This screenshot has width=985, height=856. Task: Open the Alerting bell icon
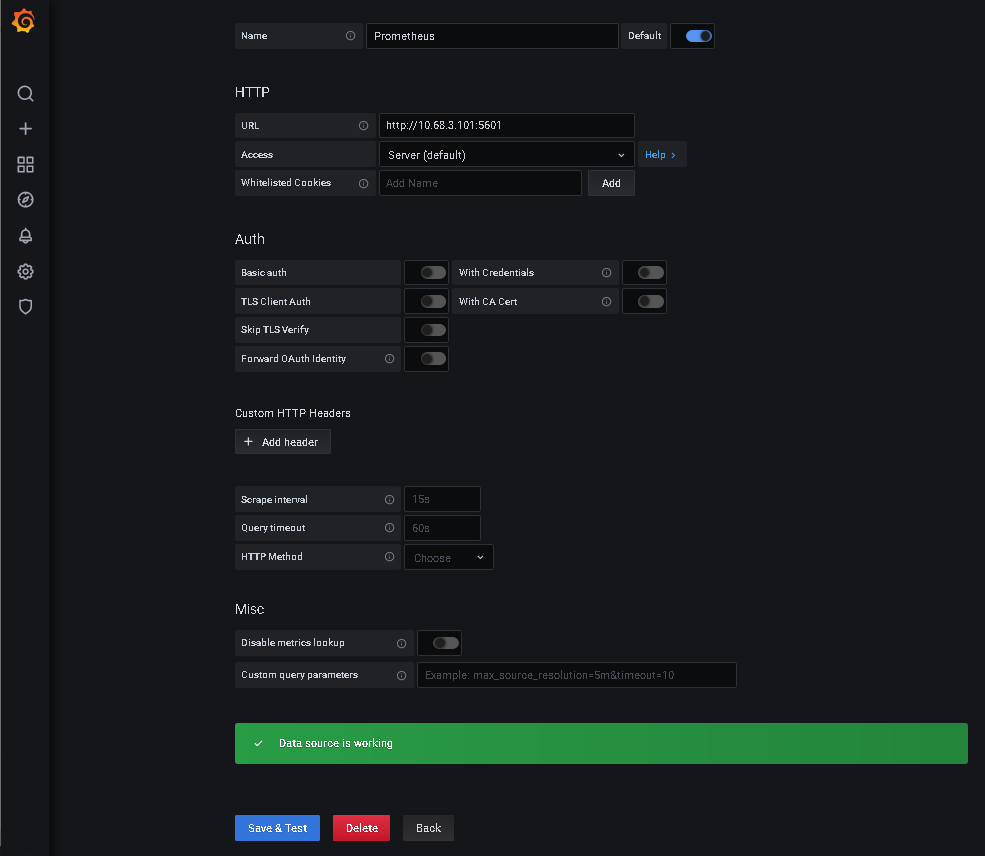click(25, 236)
